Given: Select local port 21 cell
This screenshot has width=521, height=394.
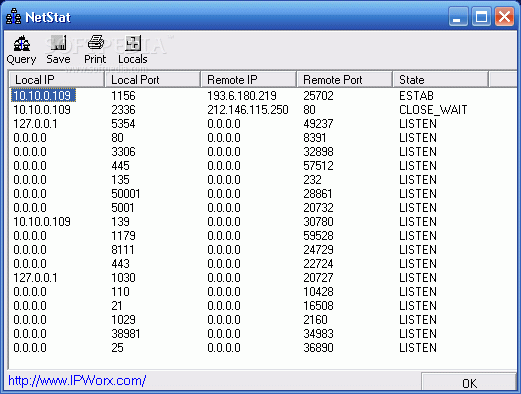Looking at the screenshot, I should tap(117, 306).
